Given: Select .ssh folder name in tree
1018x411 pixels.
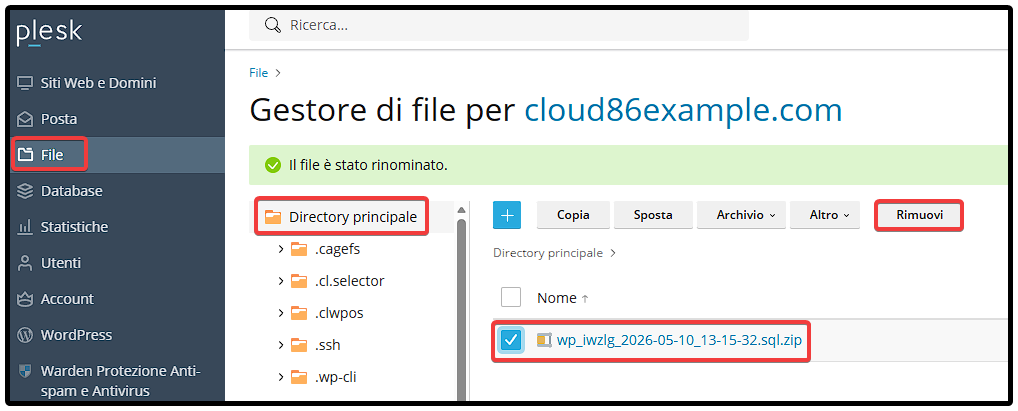Looking at the screenshot, I should pyautogui.click(x=328, y=345).
